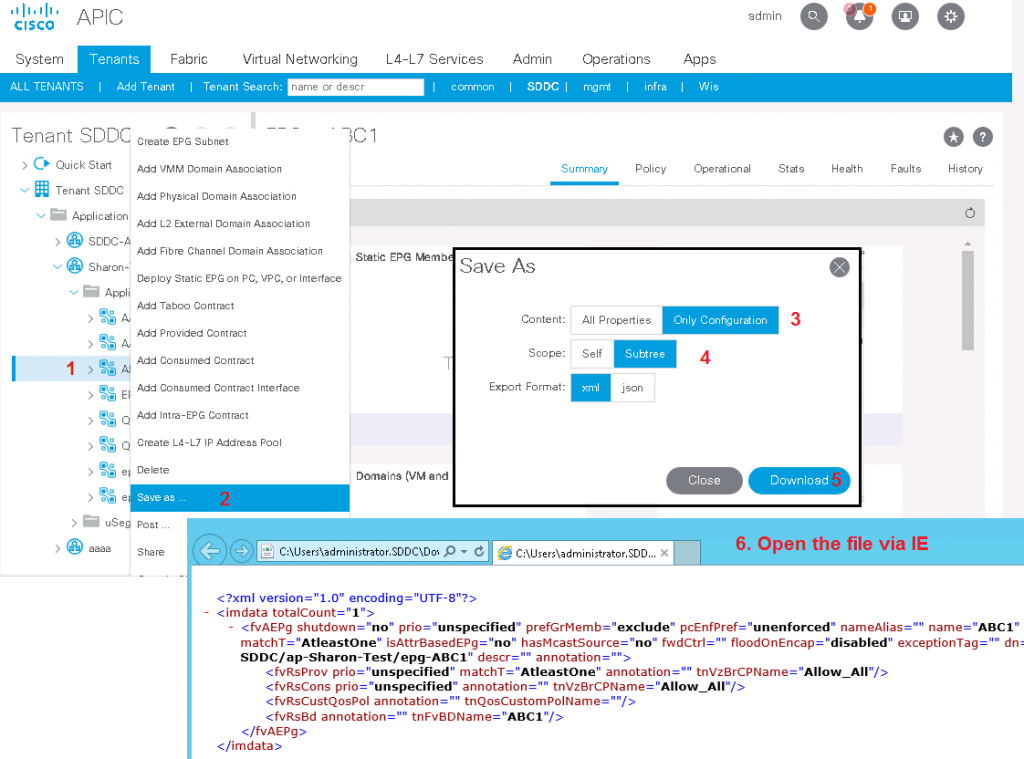Screen dimensions: 1024x759
Task: Open the Fabric main tab
Action: click(189, 59)
